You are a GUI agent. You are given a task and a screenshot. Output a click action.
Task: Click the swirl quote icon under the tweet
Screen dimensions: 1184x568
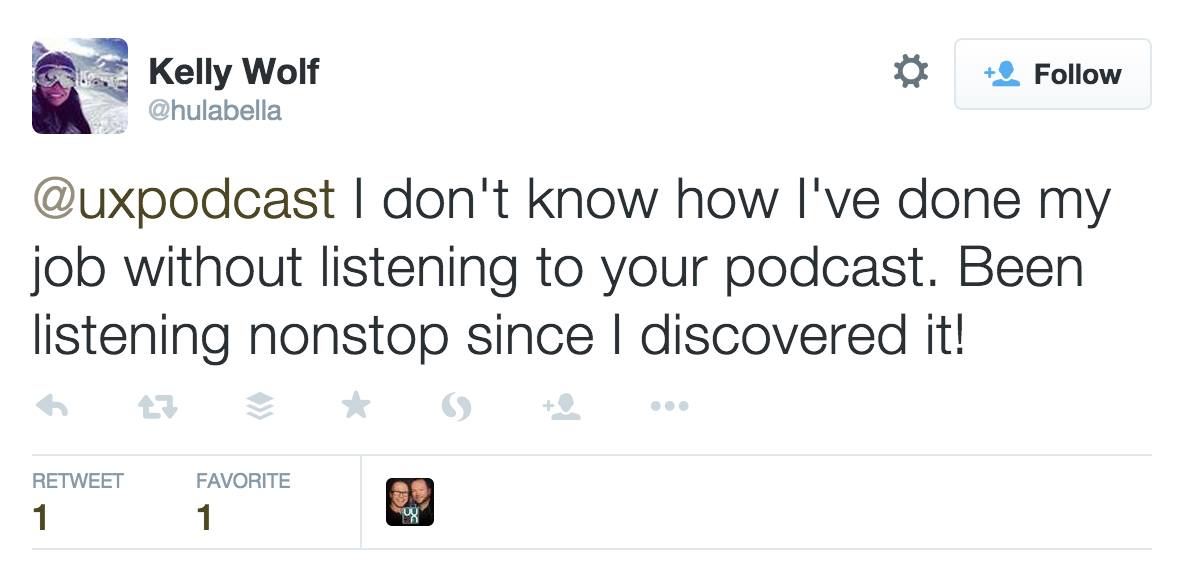click(456, 407)
